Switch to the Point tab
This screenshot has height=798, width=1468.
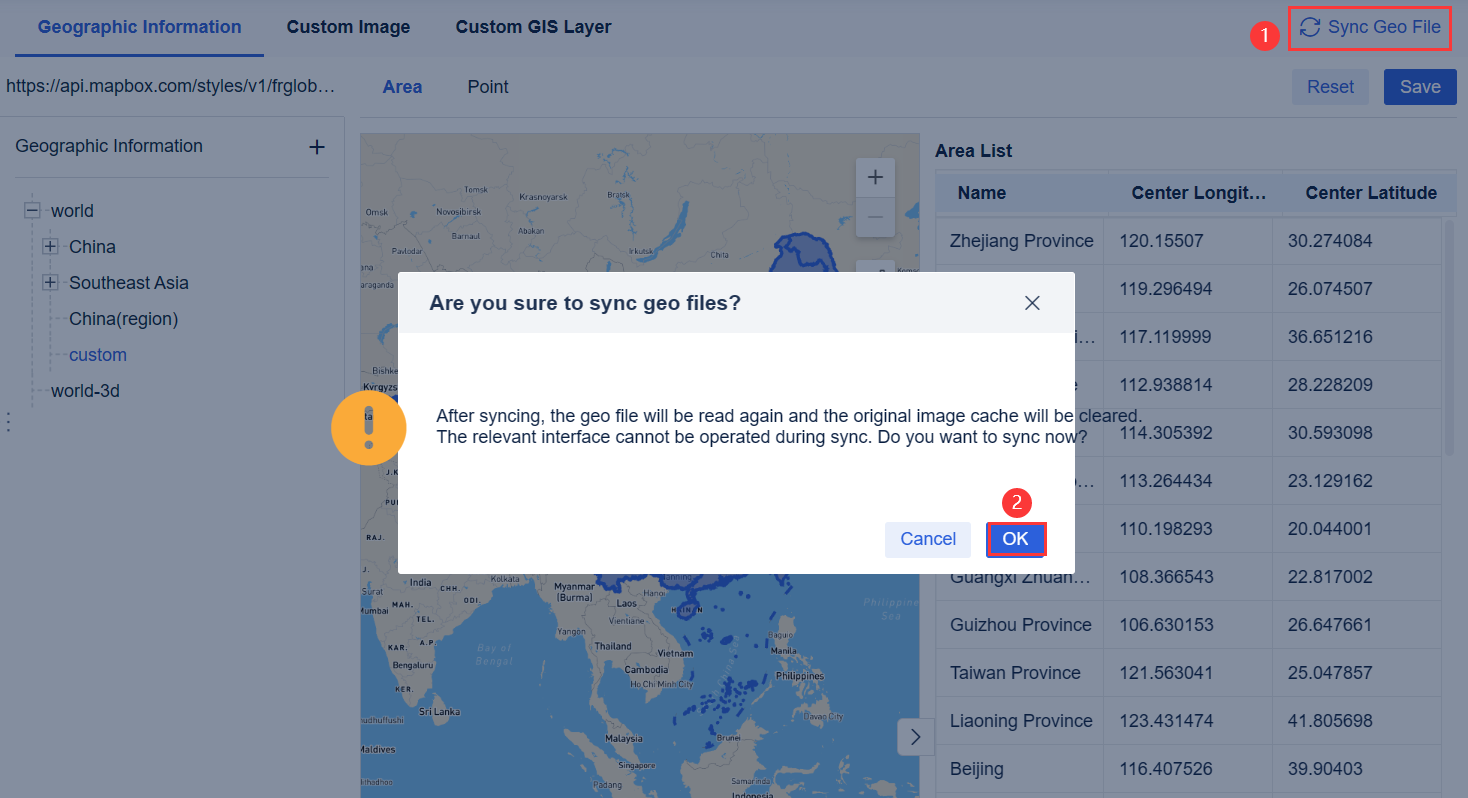point(487,87)
